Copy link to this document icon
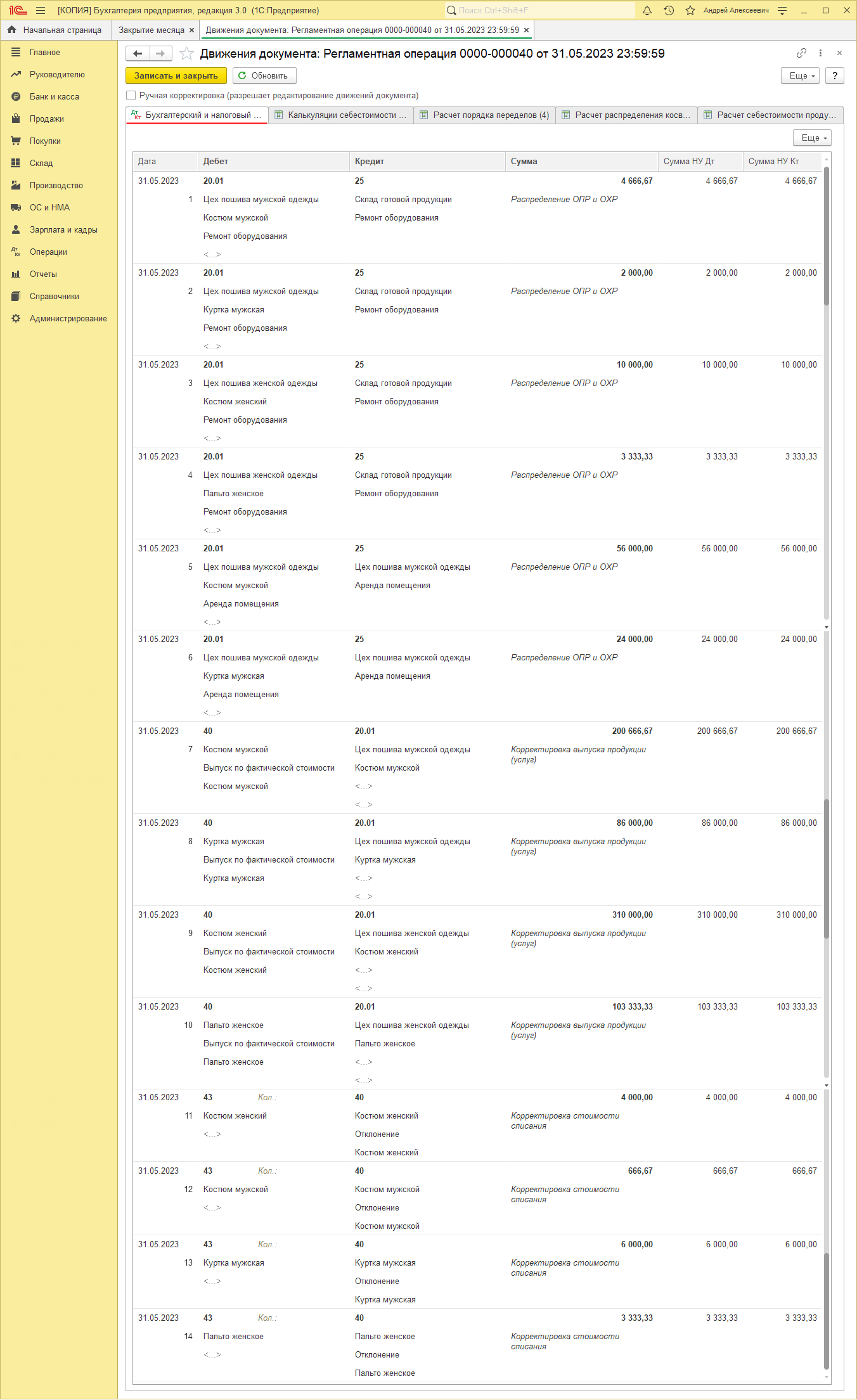Image resolution: width=857 pixels, height=1400 pixels. [801, 53]
